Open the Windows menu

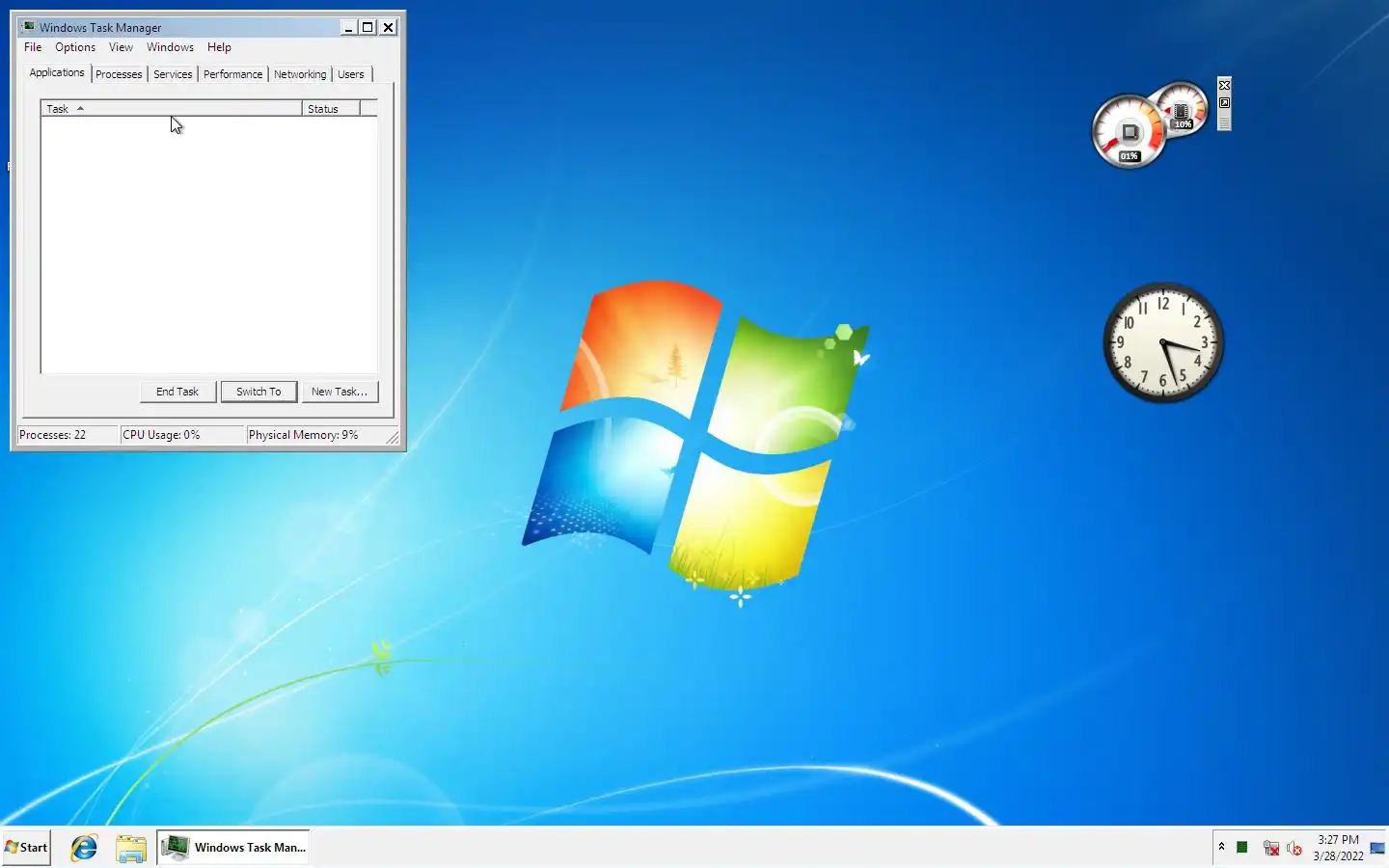pyautogui.click(x=170, y=47)
